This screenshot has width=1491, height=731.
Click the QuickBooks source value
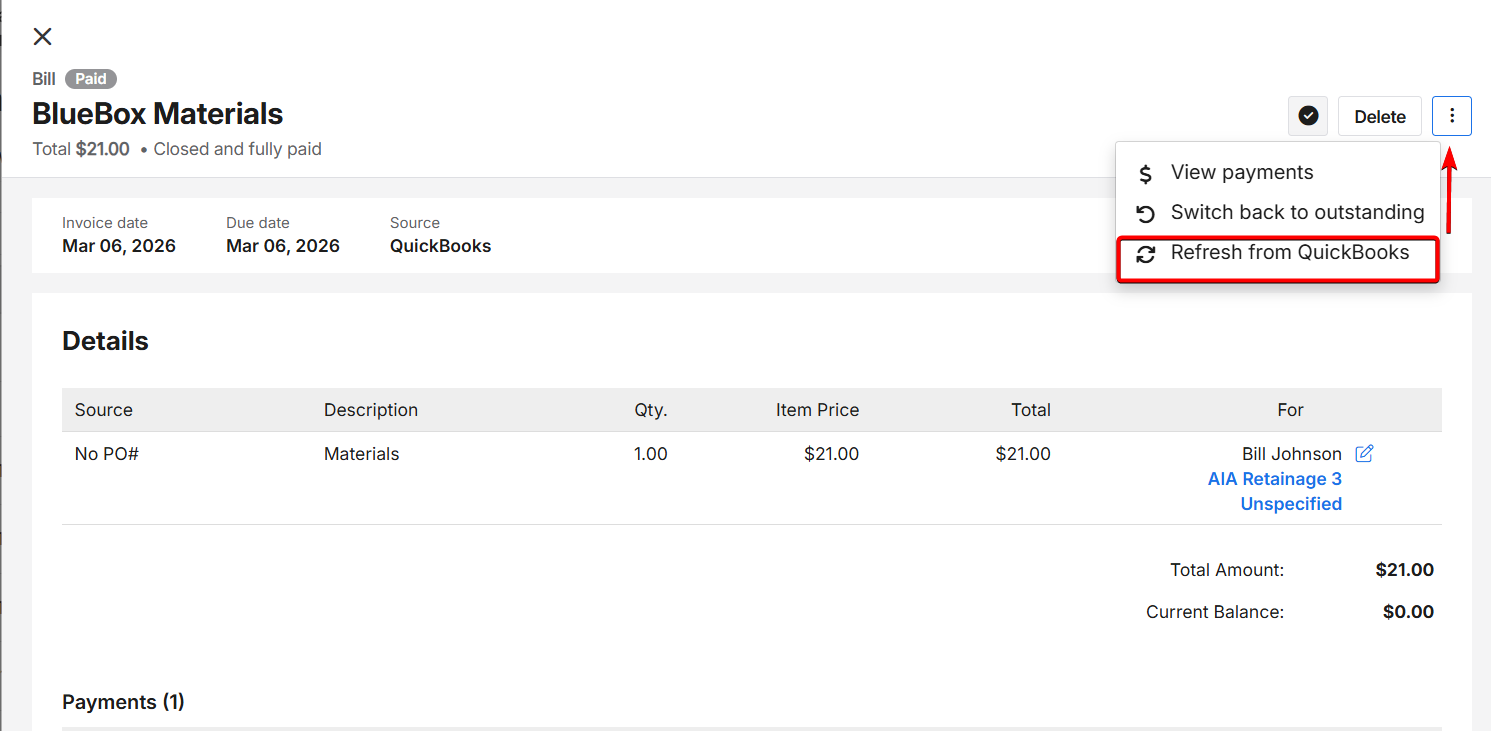pos(440,246)
